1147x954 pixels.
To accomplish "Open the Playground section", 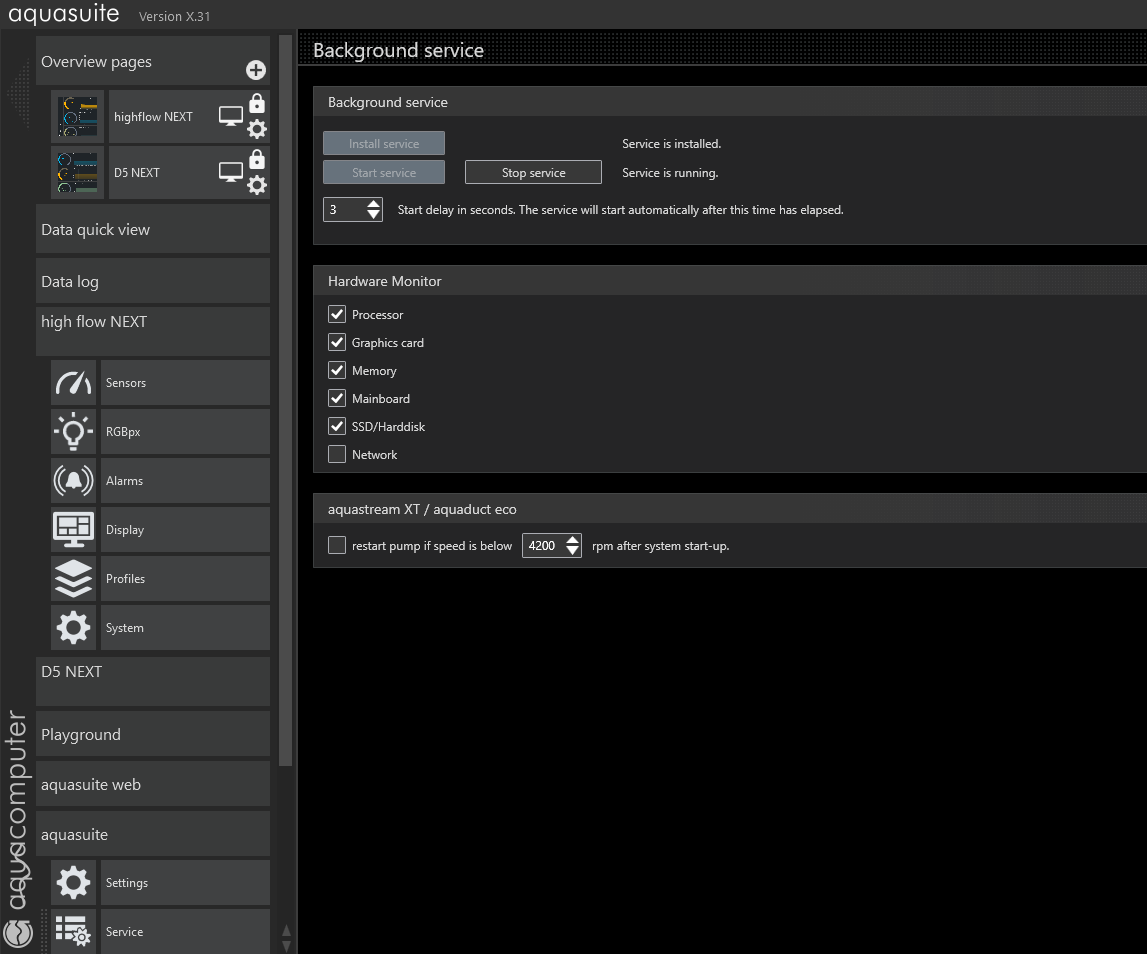I will pos(153,735).
